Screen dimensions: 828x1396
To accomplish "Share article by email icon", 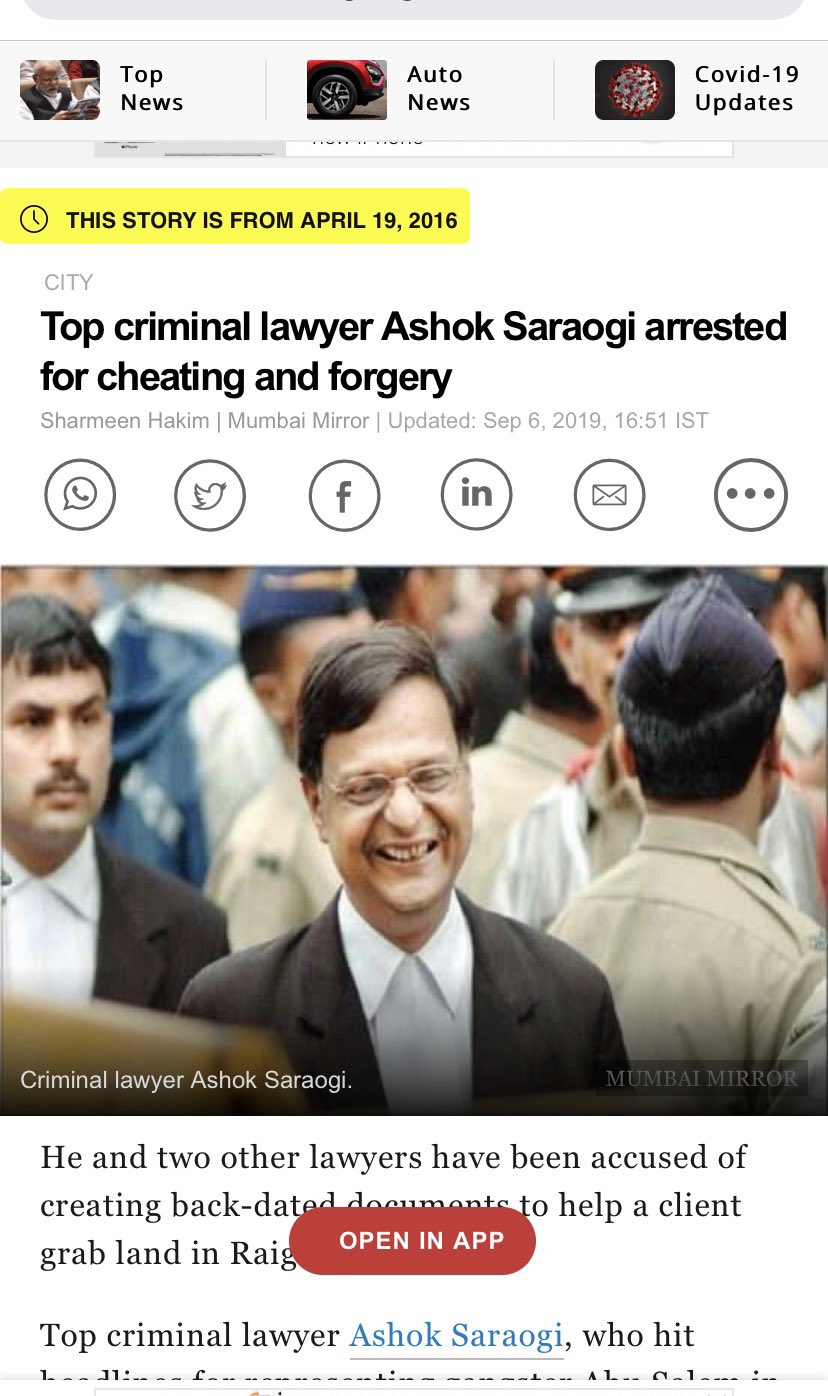I will [x=610, y=494].
